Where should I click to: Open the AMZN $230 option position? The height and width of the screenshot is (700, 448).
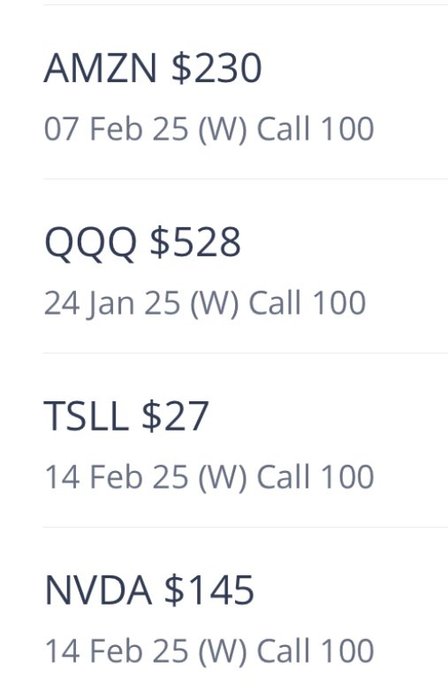pyautogui.click(x=245, y=92)
